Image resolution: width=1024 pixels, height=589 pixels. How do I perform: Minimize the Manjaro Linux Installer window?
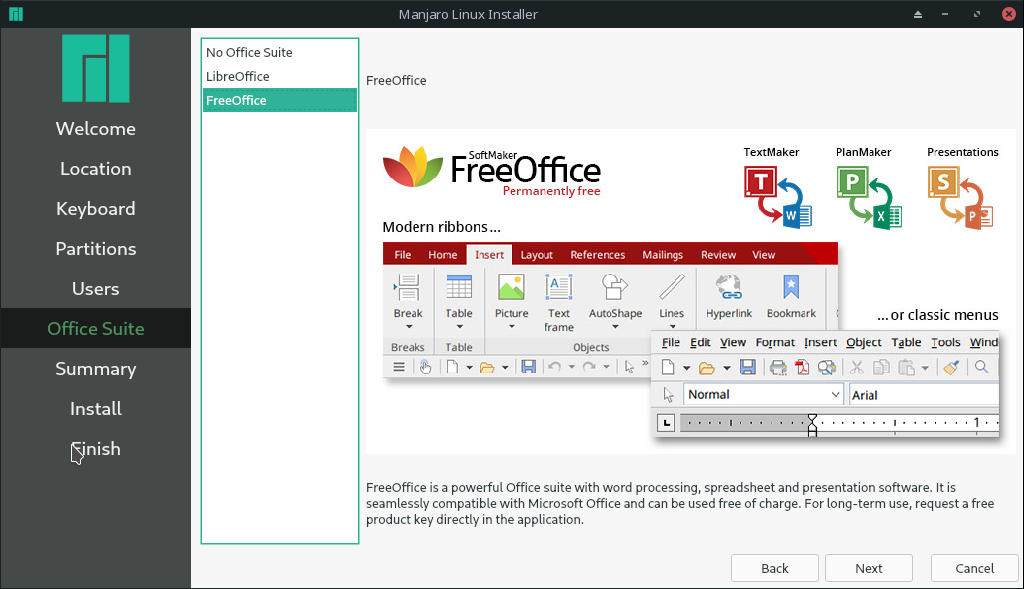click(945, 14)
